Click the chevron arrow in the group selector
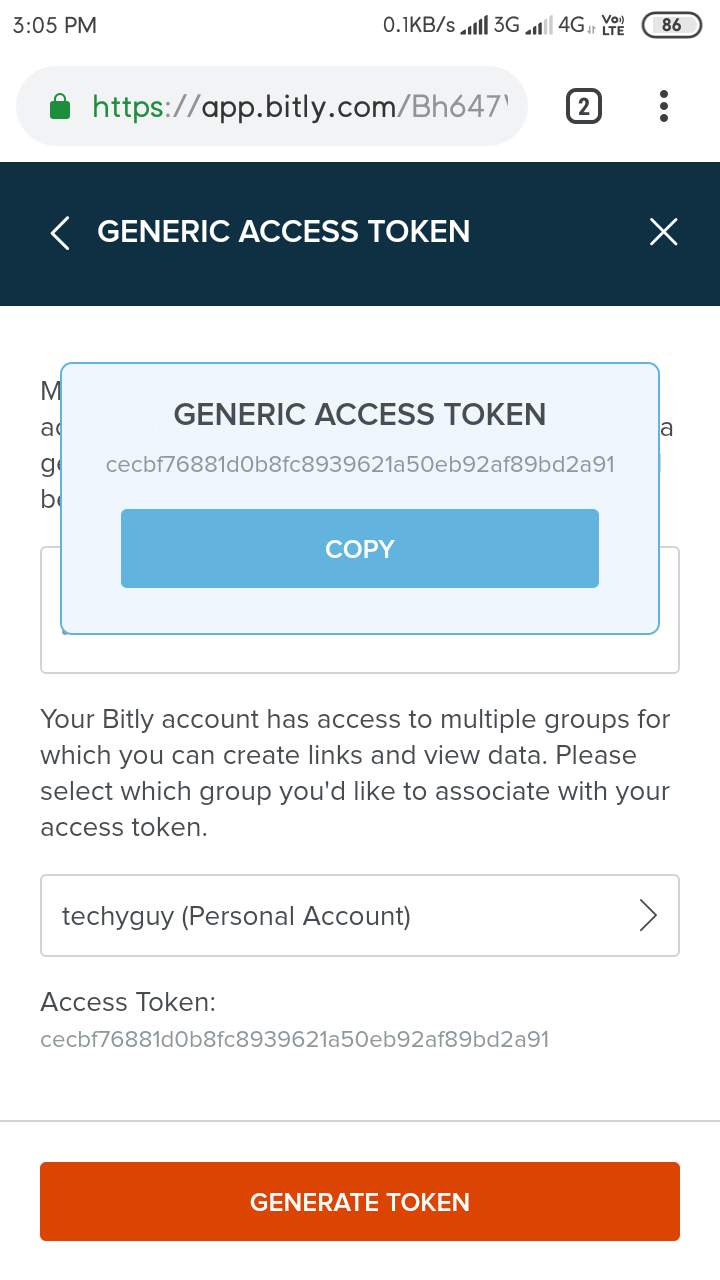The height and width of the screenshot is (1280, 720). coord(648,916)
